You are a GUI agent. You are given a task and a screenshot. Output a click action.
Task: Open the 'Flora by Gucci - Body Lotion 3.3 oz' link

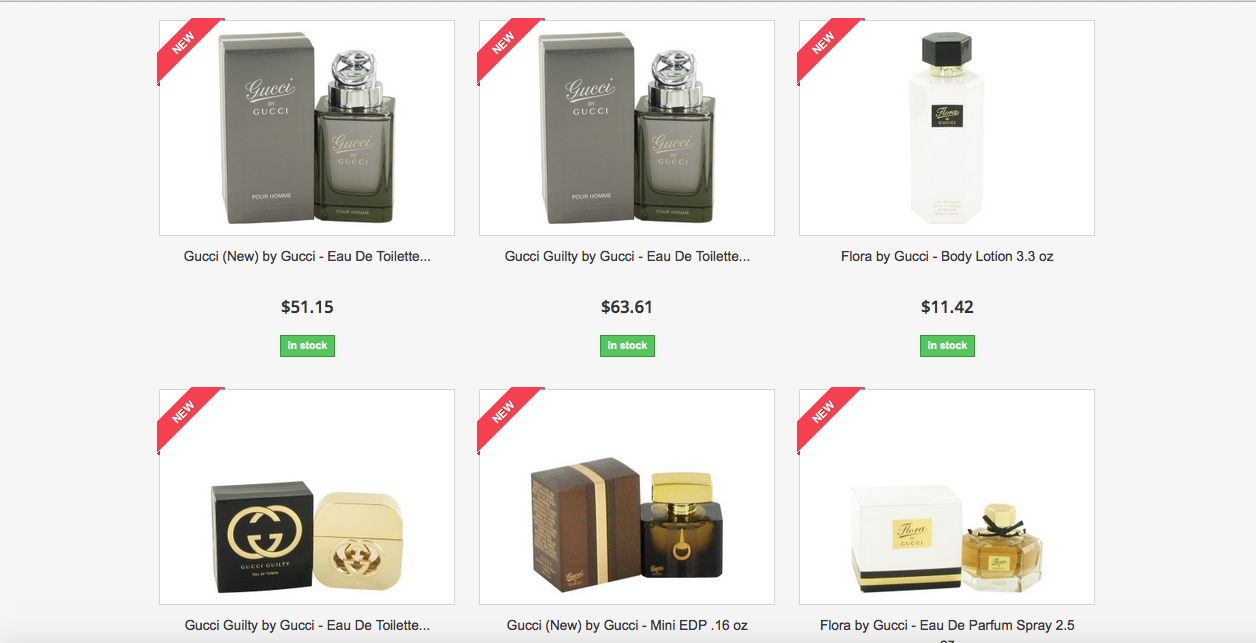[947, 257]
